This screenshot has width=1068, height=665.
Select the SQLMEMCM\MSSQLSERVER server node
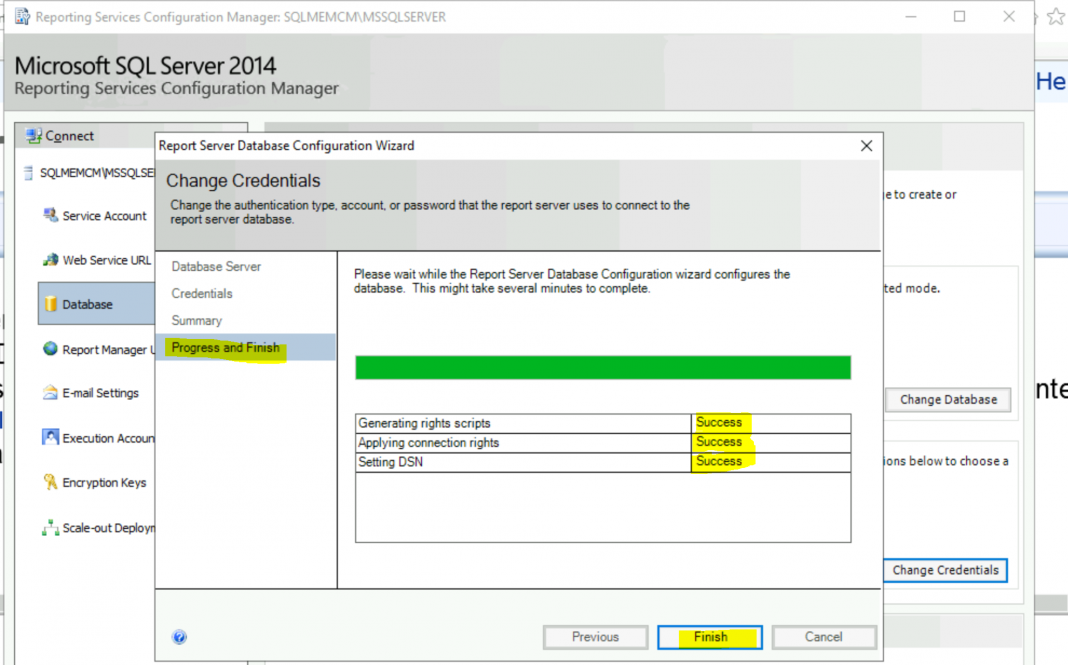90,172
